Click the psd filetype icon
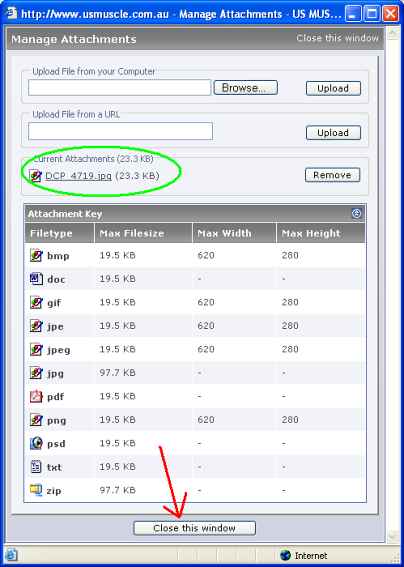The image size is (404, 567). 36,443
